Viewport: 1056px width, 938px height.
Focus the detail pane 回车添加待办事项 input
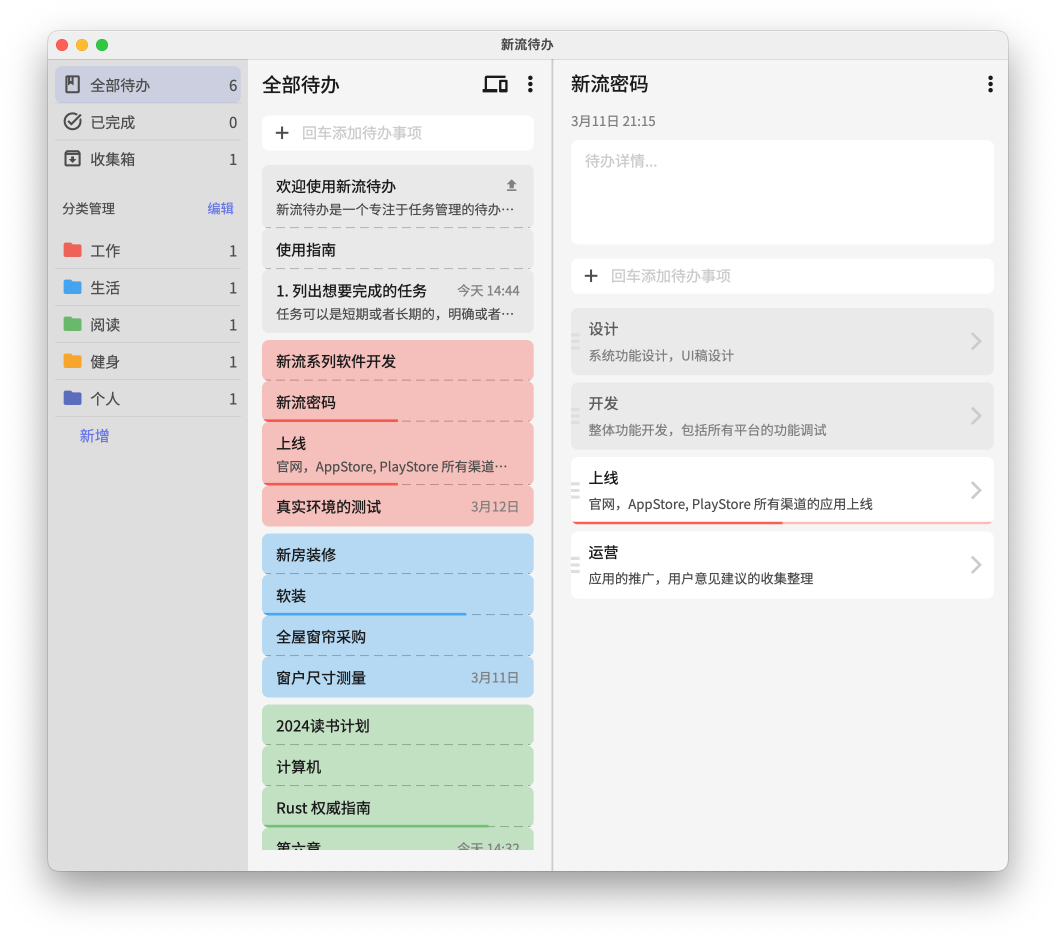click(x=782, y=275)
